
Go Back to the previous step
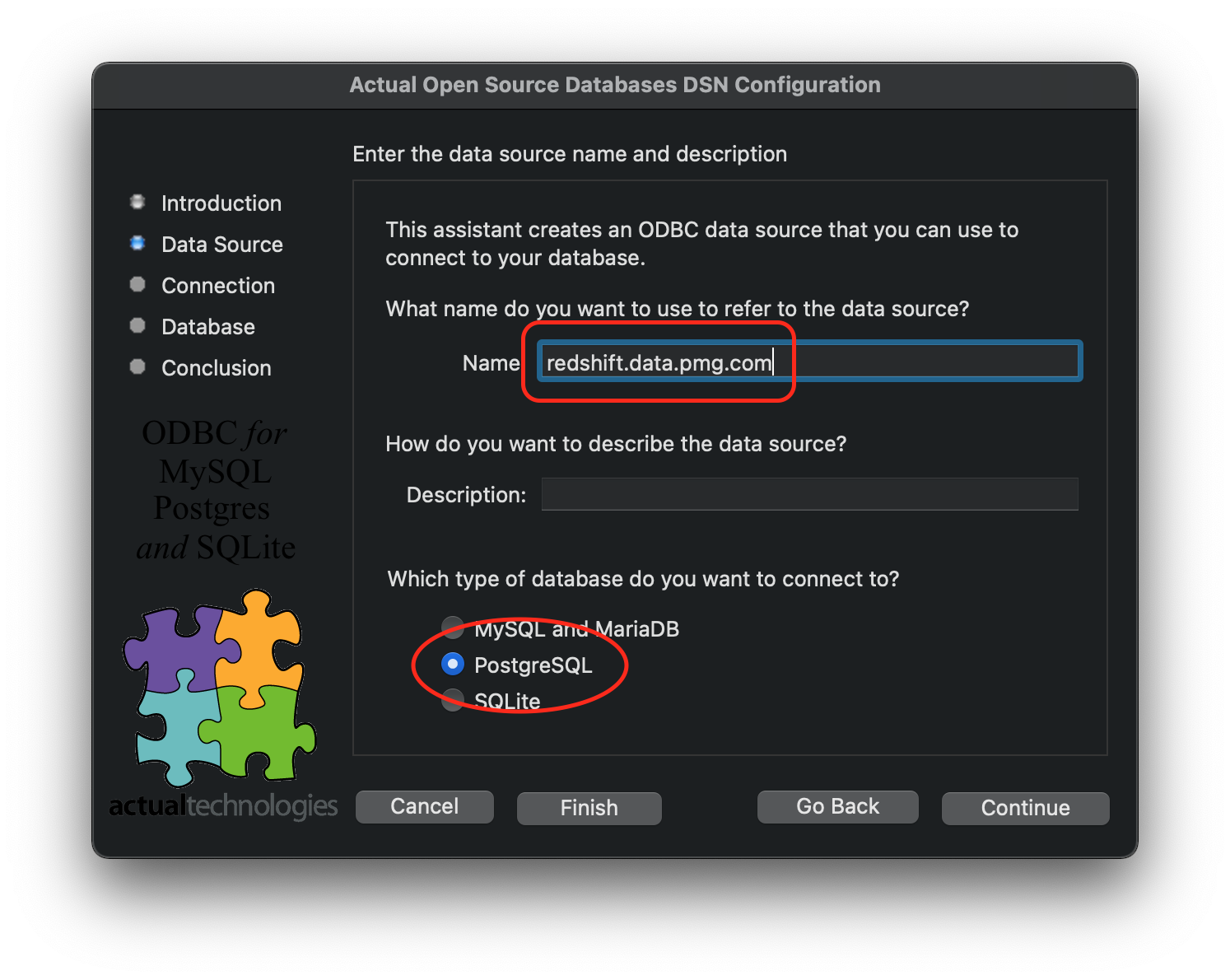click(838, 806)
